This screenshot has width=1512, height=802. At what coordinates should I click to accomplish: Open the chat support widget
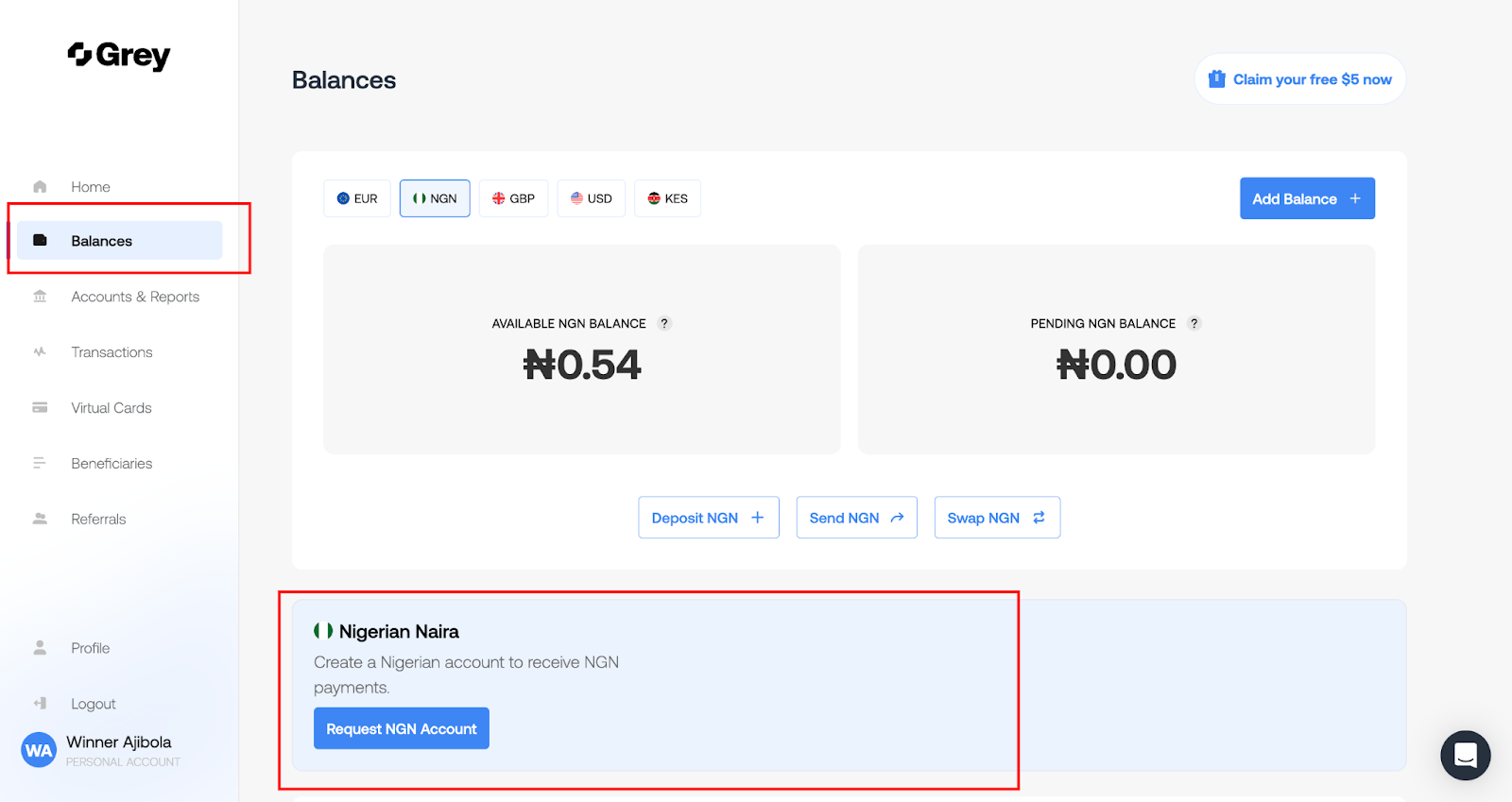coord(1466,756)
